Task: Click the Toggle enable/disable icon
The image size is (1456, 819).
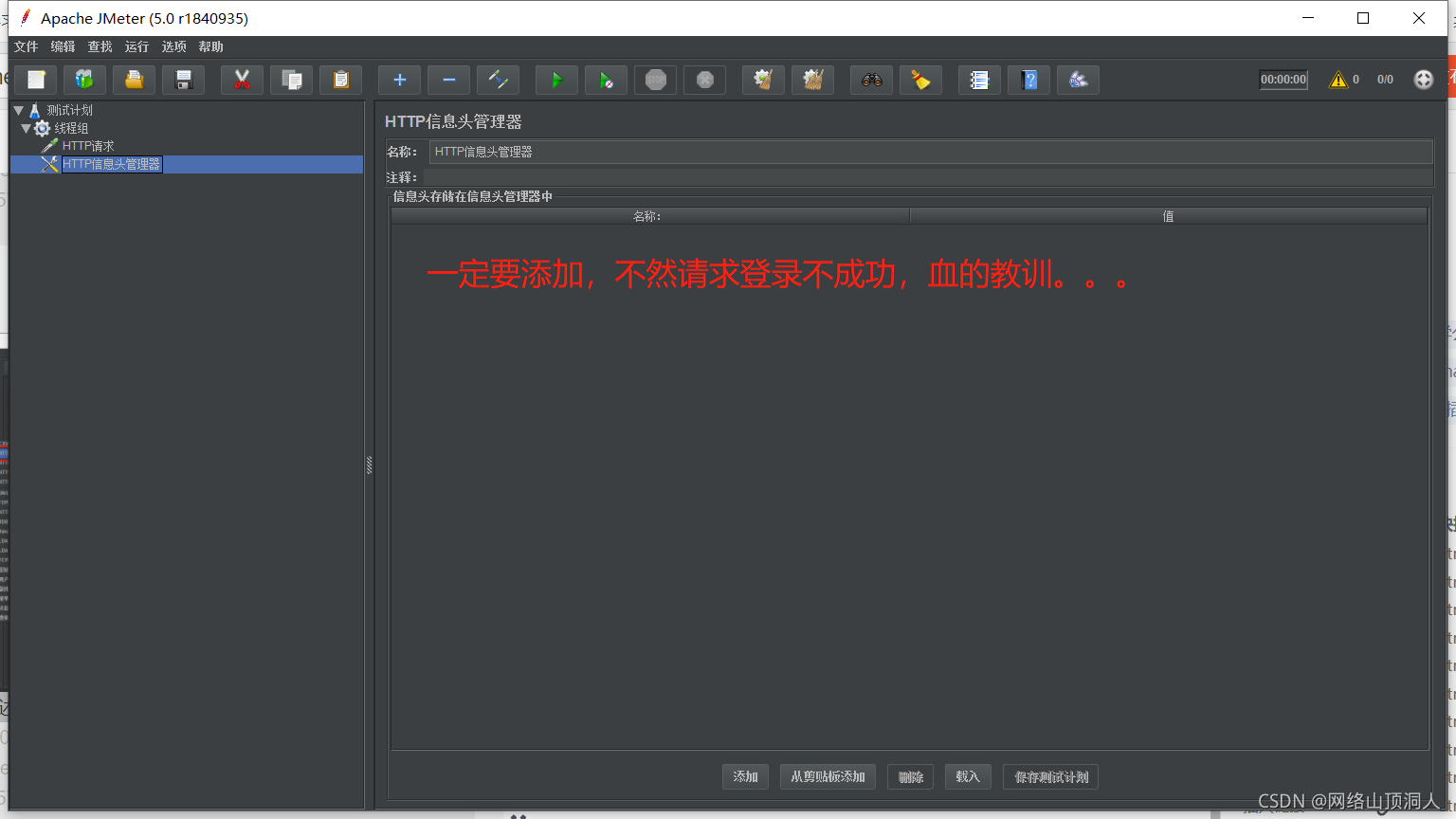Action: point(499,80)
